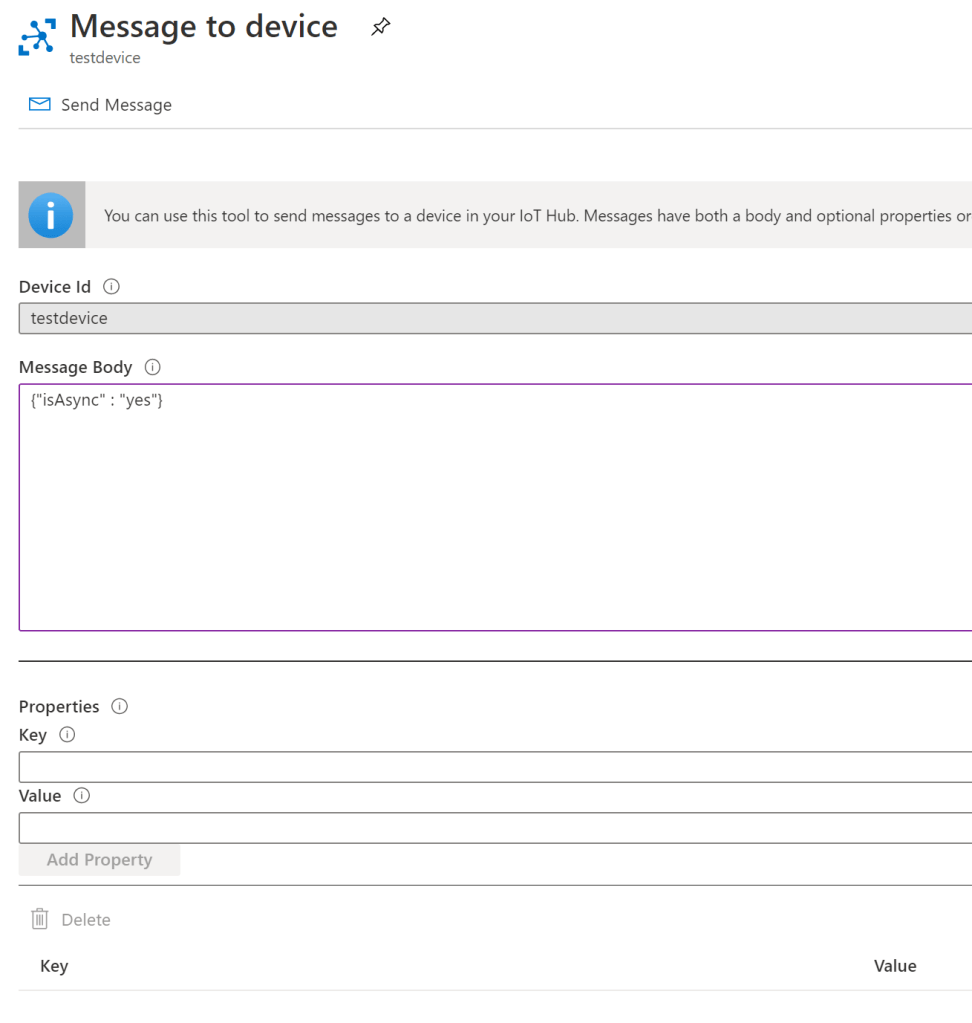Click the Add Property button
The image size is (972, 1023).
point(99,860)
